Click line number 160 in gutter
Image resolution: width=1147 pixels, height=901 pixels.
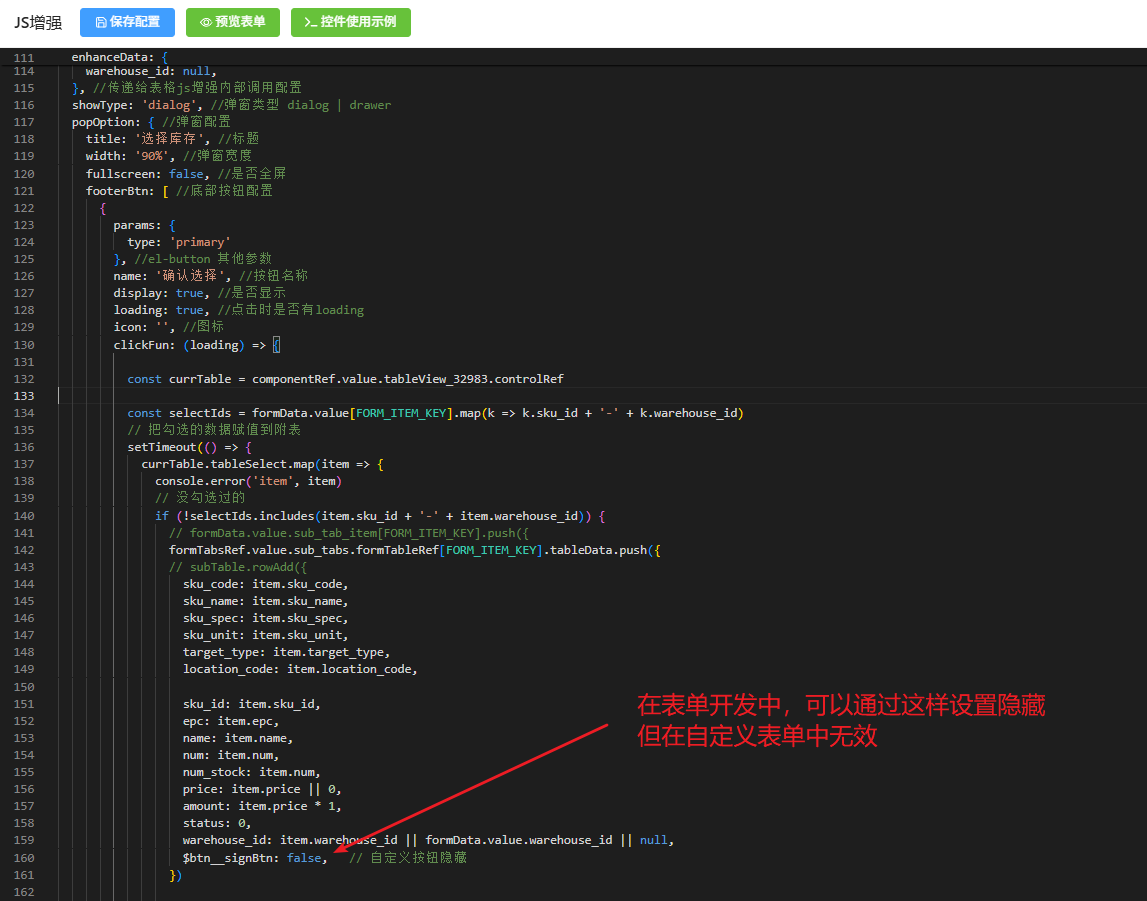24,858
